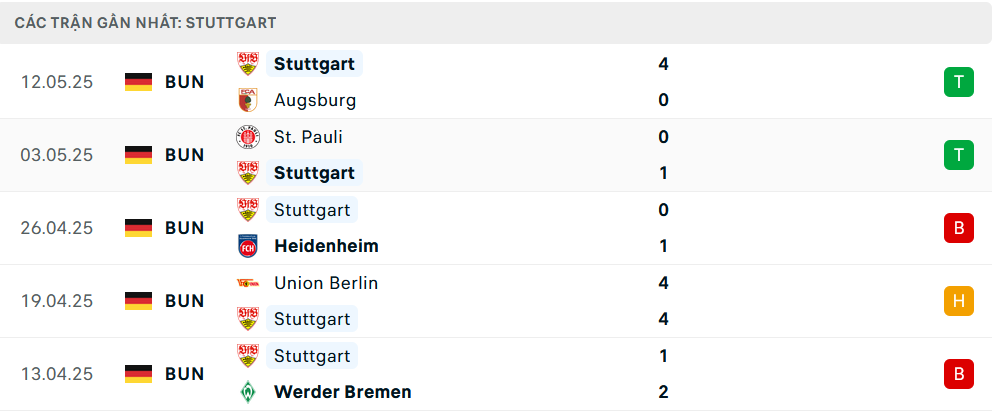Open the Werder Bremen team link

pyautogui.click(x=343, y=392)
